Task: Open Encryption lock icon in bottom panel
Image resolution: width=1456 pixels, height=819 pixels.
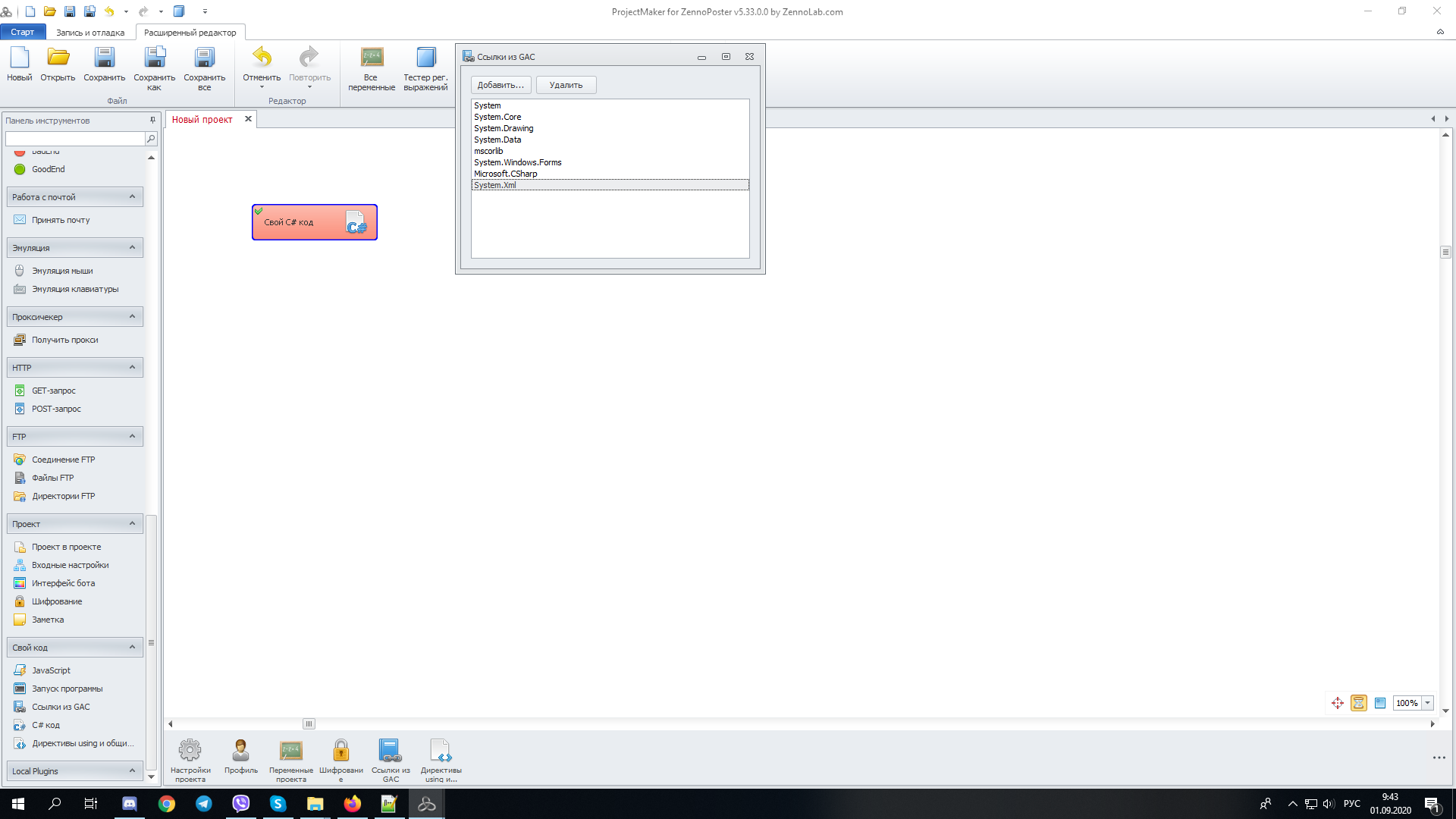Action: click(340, 751)
